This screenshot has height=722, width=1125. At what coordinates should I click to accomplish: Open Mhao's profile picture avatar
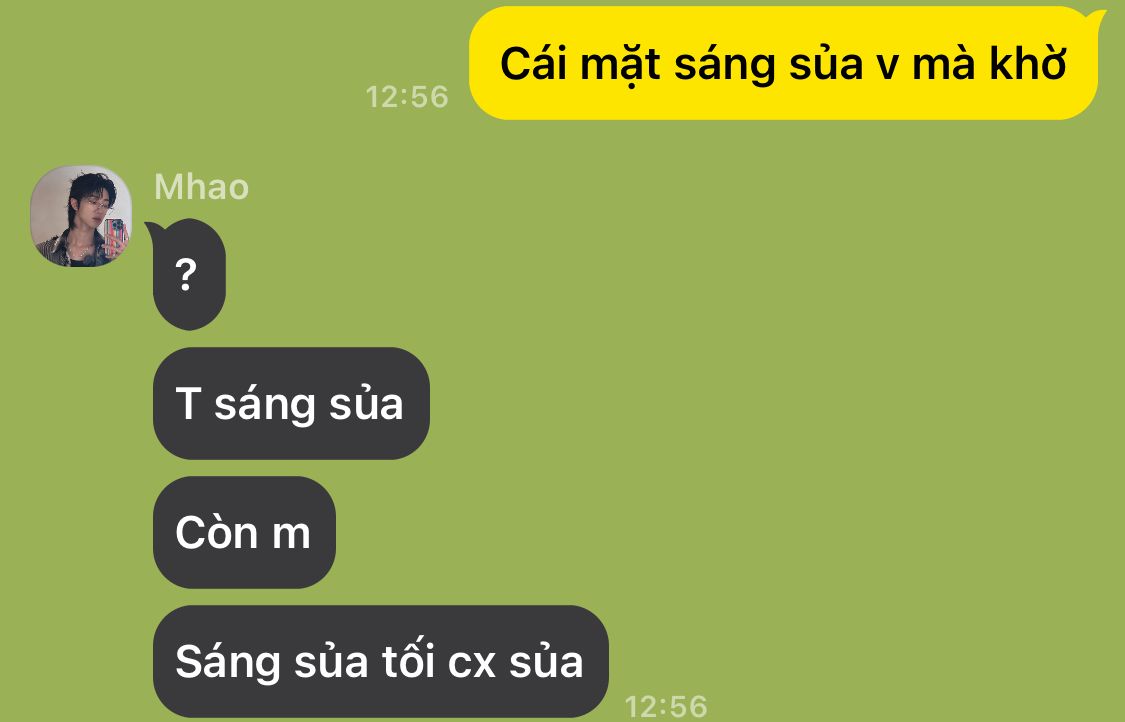pos(81,216)
